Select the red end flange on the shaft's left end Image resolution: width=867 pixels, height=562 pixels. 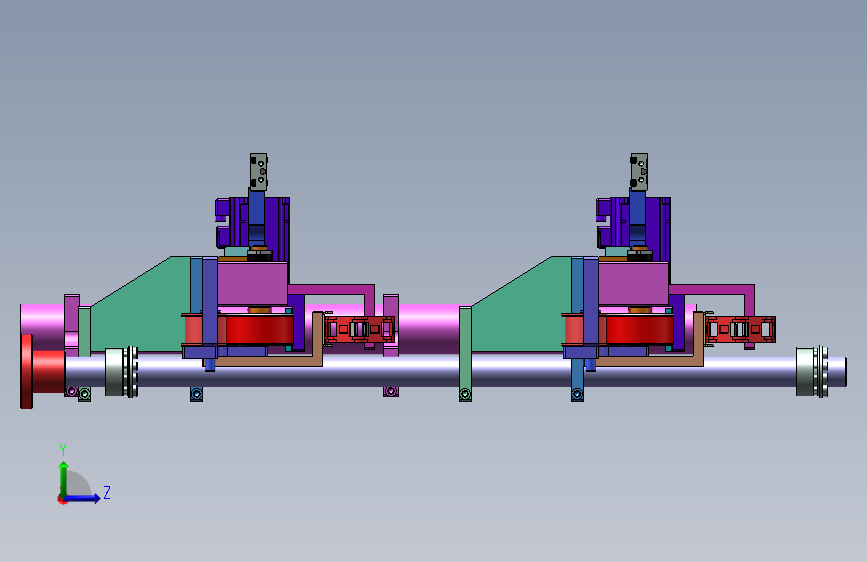coord(27,372)
